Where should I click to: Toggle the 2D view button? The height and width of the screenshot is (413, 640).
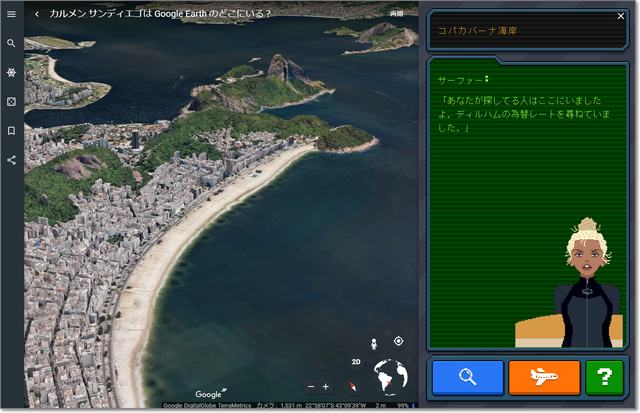pyautogui.click(x=355, y=362)
